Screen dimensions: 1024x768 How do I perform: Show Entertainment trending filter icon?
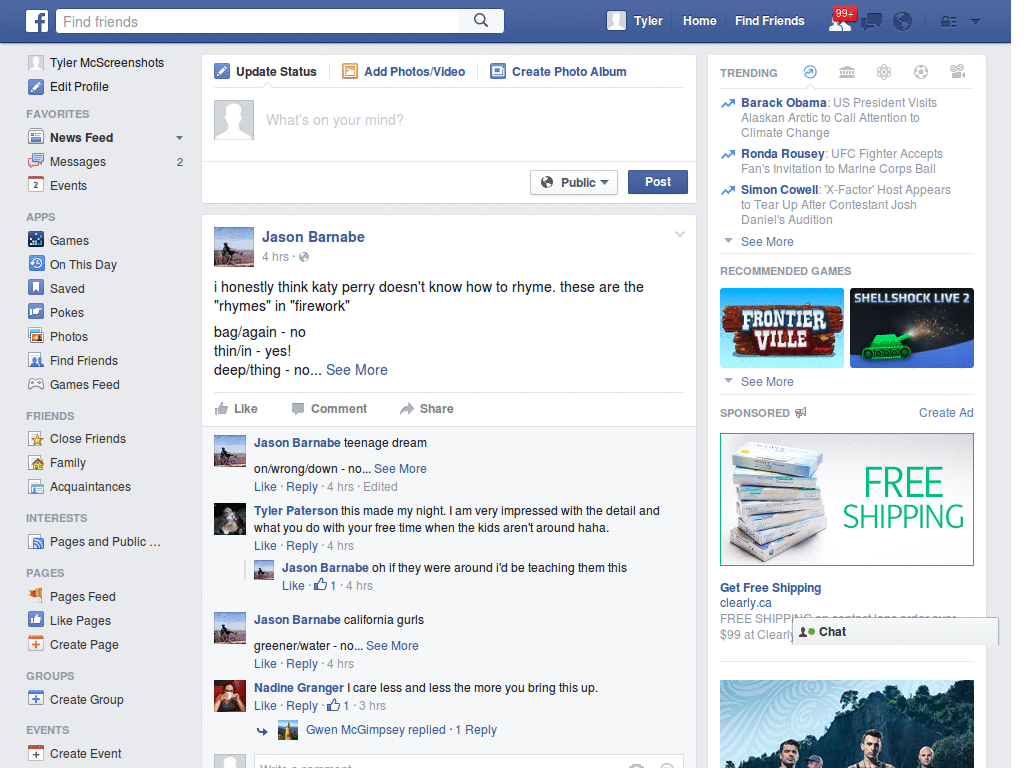click(958, 72)
